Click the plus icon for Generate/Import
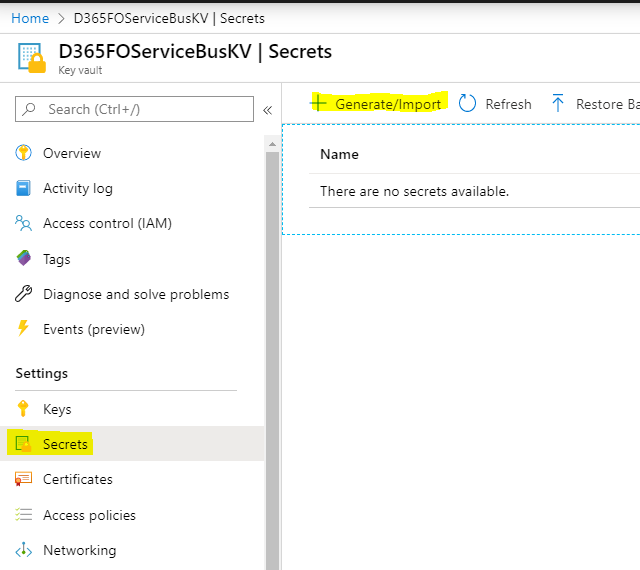The height and width of the screenshot is (570, 640). tap(318, 102)
